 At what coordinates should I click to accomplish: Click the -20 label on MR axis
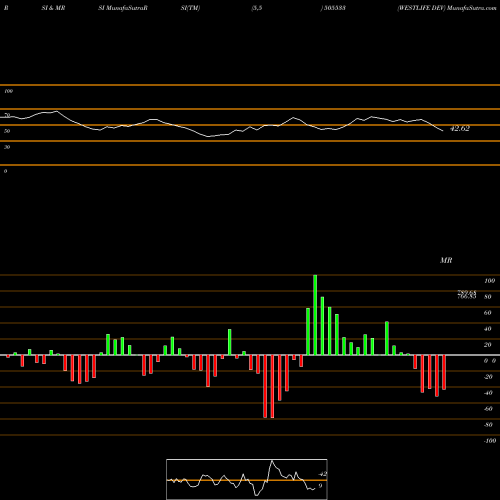click(488, 377)
